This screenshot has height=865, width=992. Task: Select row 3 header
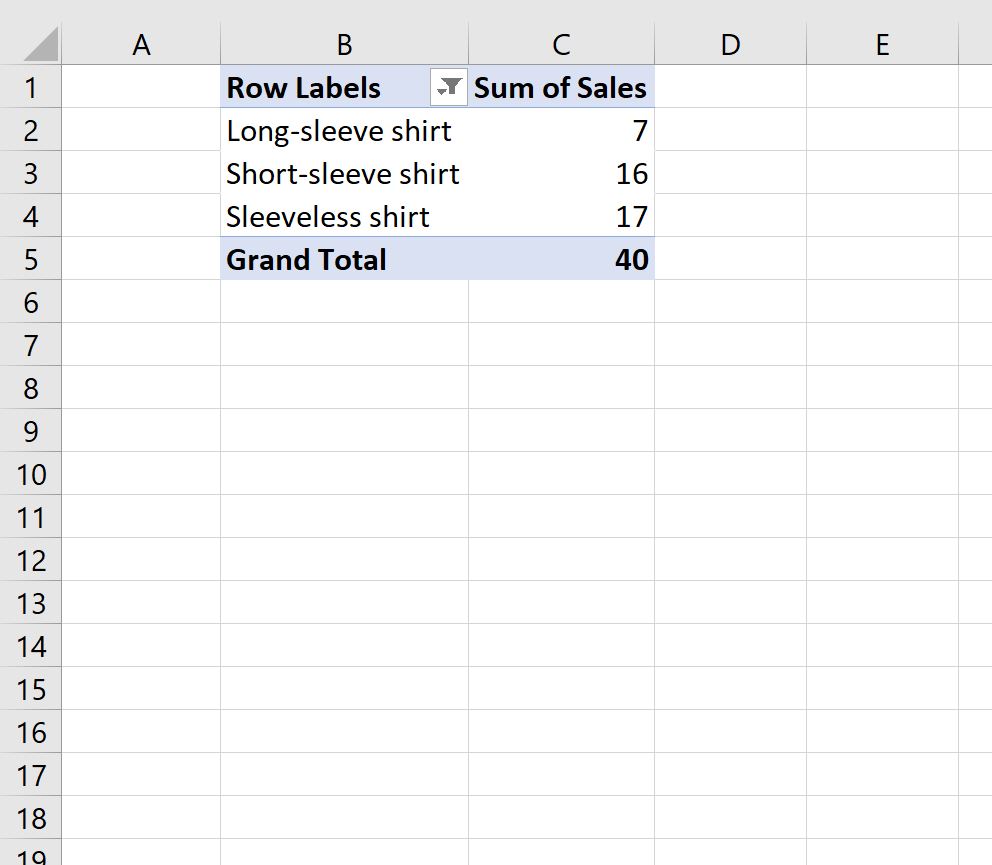[30, 173]
